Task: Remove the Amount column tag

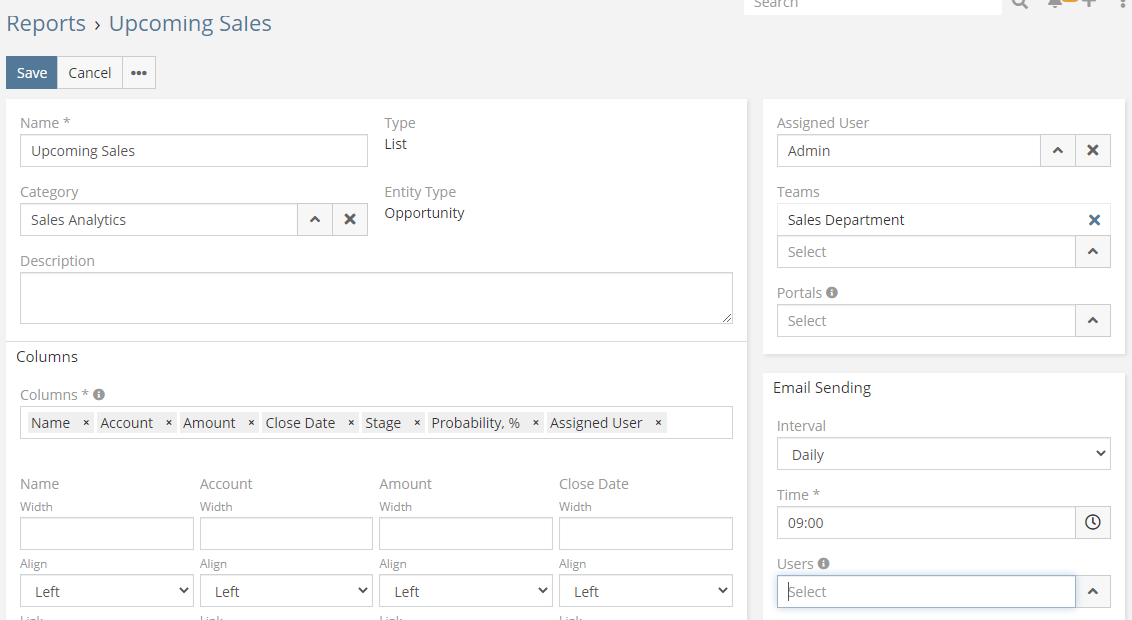Action: click(x=251, y=423)
